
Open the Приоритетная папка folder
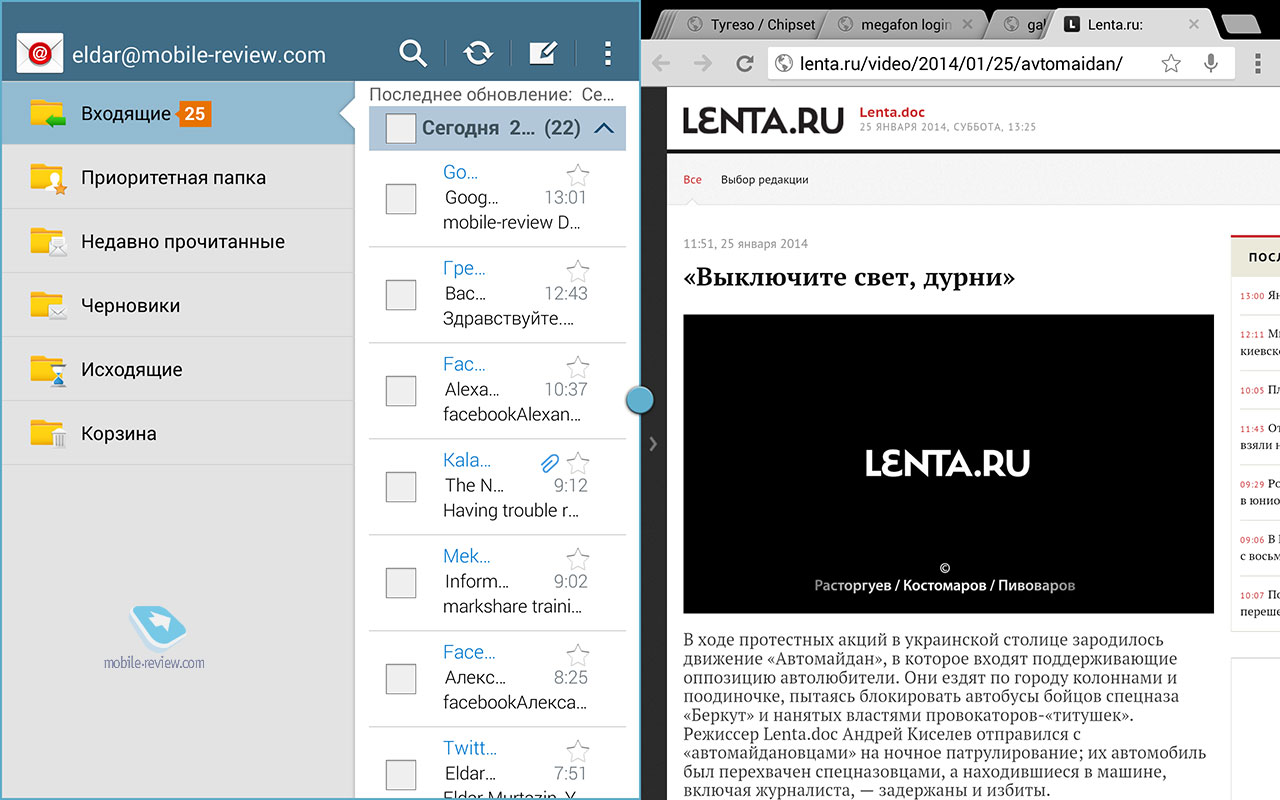tap(177, 178)
